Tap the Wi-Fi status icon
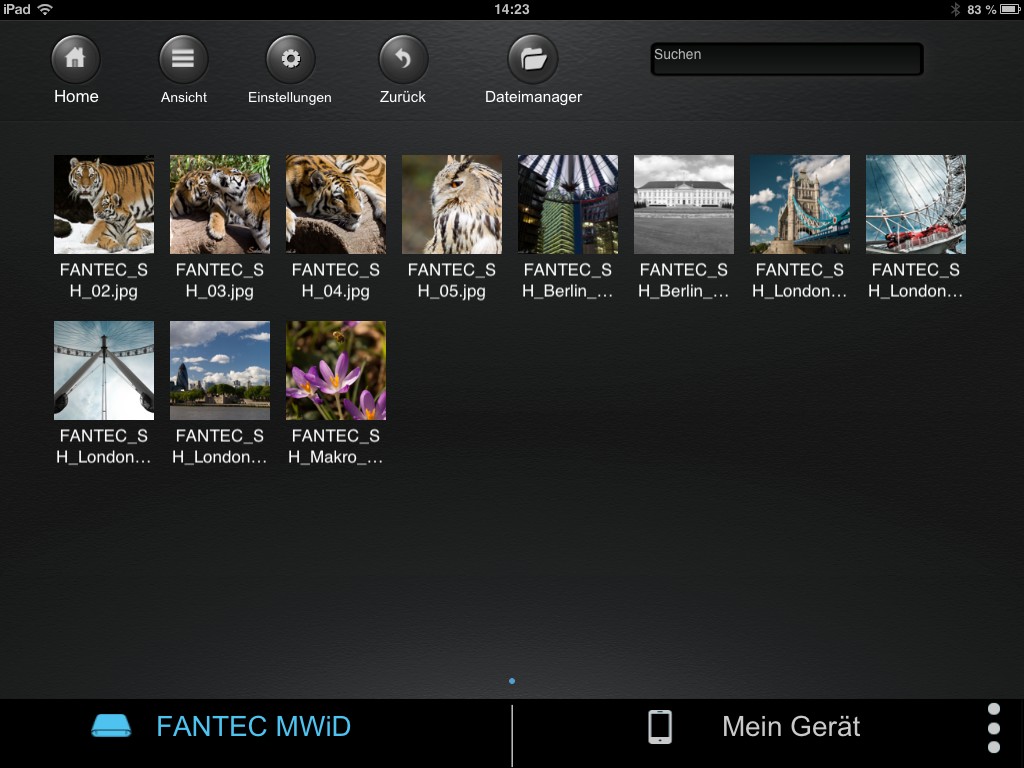The width and height of the screenshot is (1024, 768). (x=45, y=9)
